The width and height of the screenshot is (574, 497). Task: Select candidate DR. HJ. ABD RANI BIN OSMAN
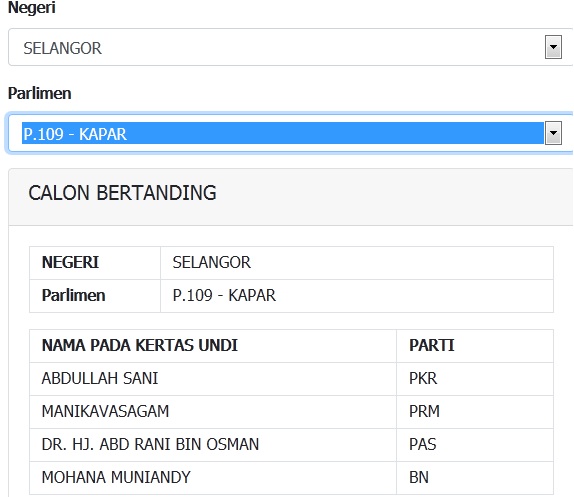coord(213,445)
